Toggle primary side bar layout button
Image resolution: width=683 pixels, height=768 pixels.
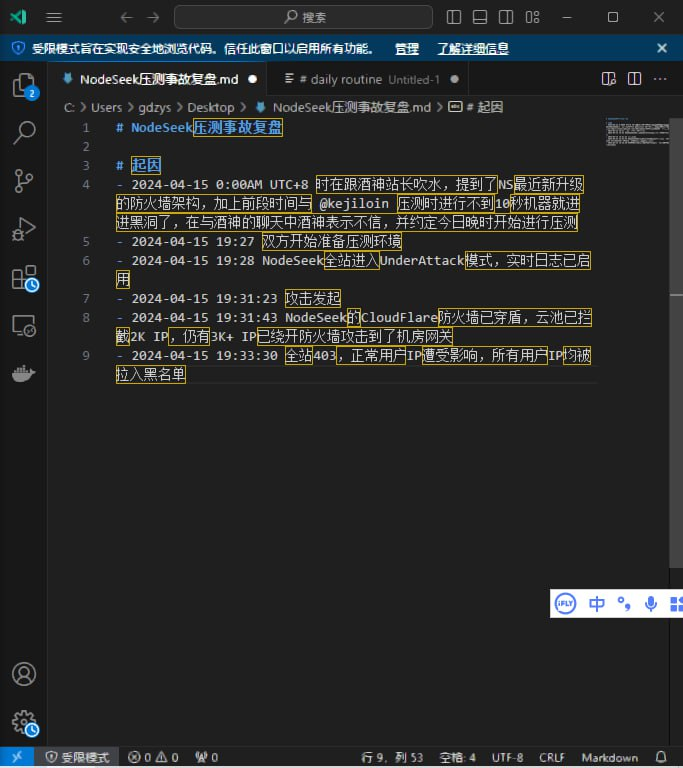click(x=454, y=17)
